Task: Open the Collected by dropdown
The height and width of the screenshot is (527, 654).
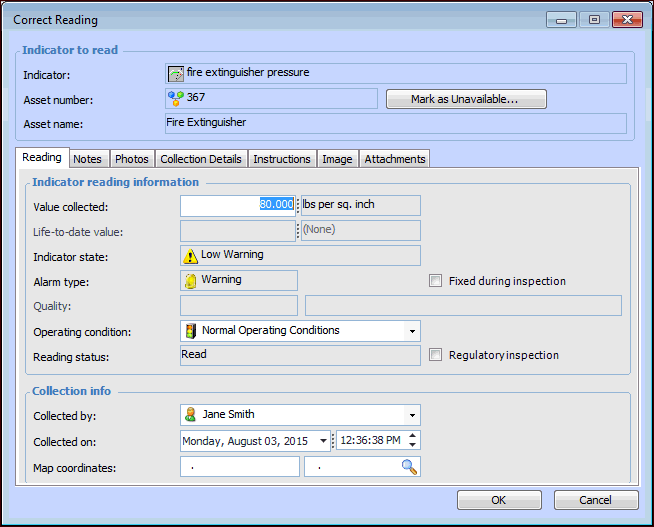Action: (411, 415)
